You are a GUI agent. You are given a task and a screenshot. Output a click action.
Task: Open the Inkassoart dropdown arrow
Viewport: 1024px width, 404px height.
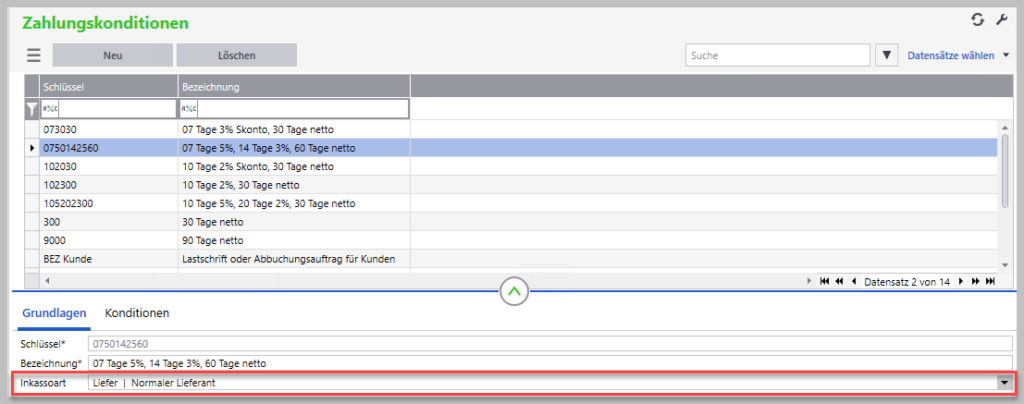[x=1002, y=383]
